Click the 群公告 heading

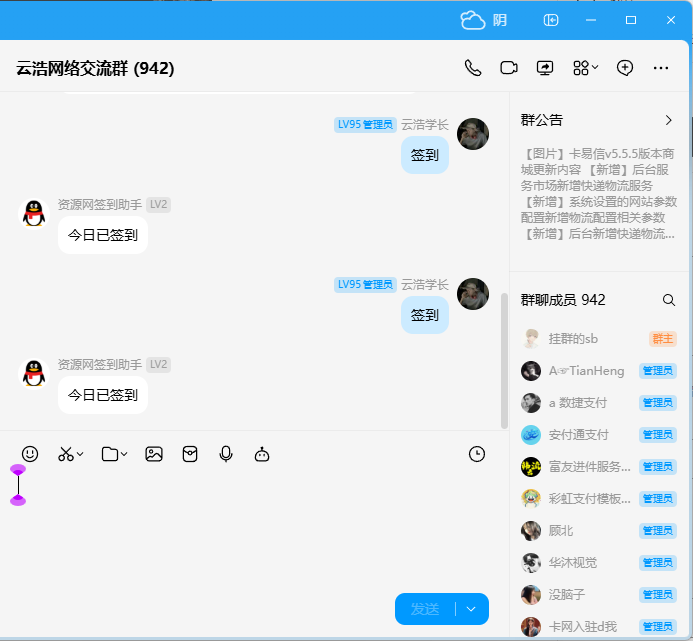(x=541, y=120)
